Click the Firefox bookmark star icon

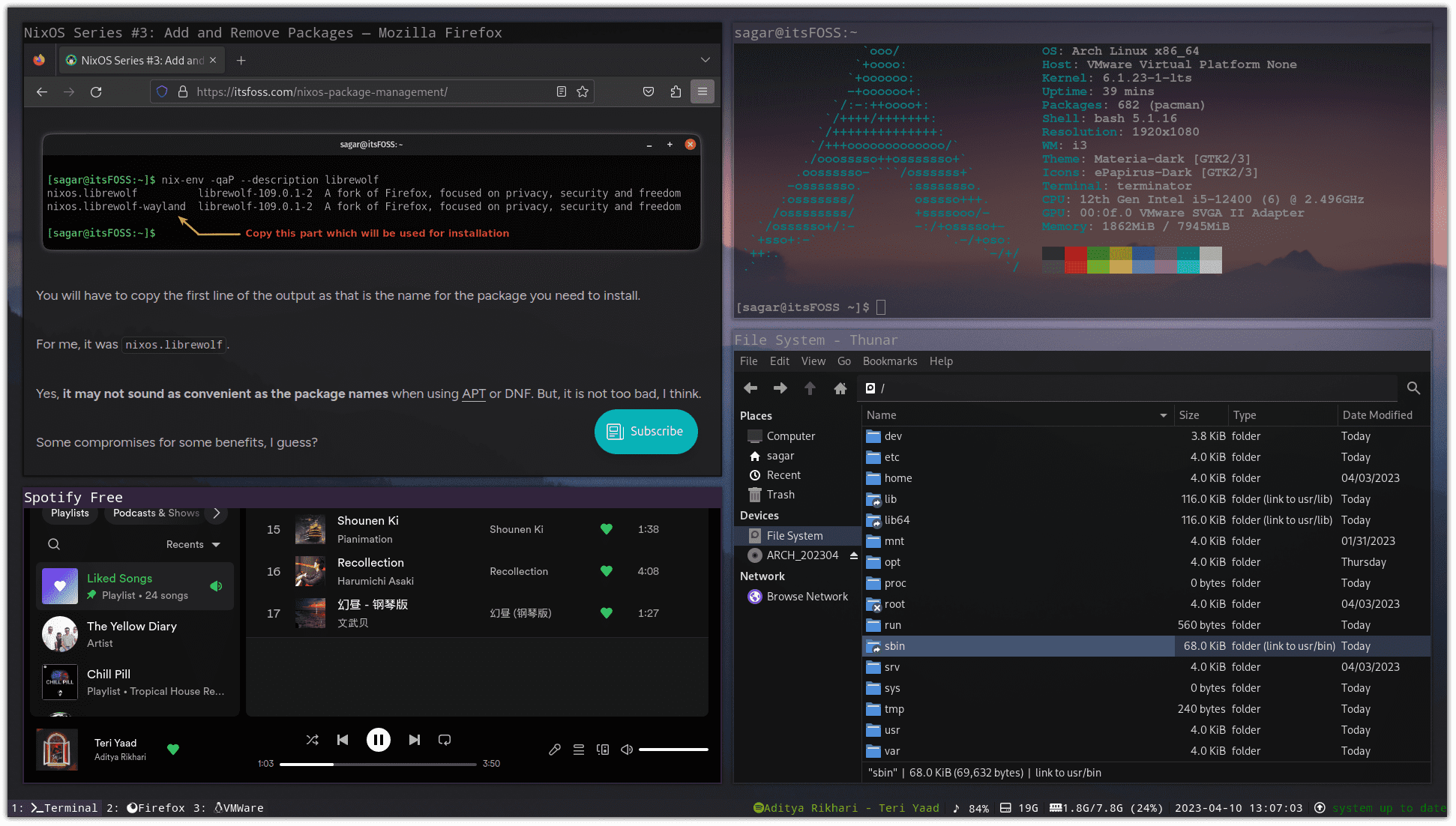click(582, 91)
